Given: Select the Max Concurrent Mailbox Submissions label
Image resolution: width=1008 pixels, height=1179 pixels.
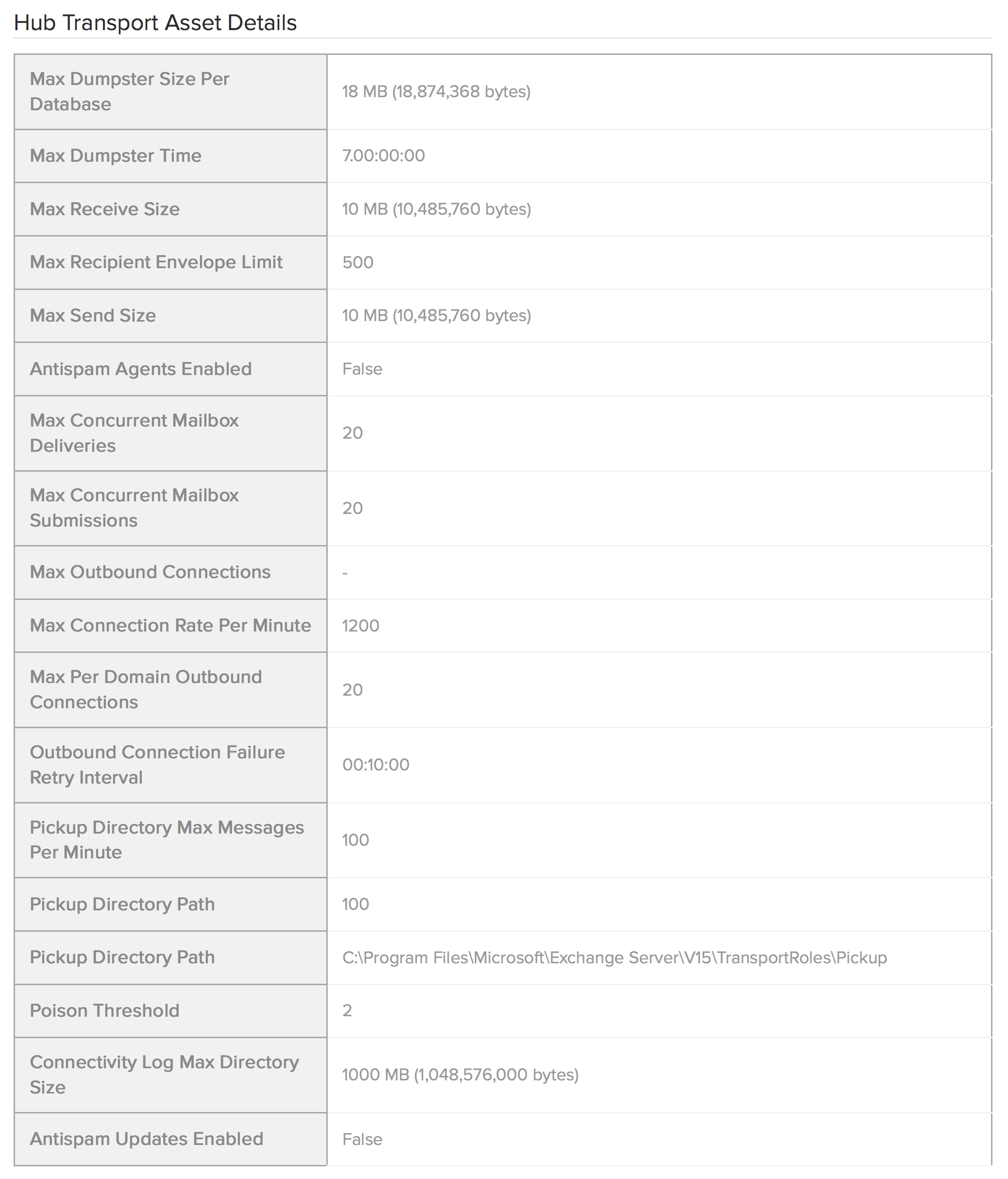Looking at the screenshot, I should (x=134, y=508).
